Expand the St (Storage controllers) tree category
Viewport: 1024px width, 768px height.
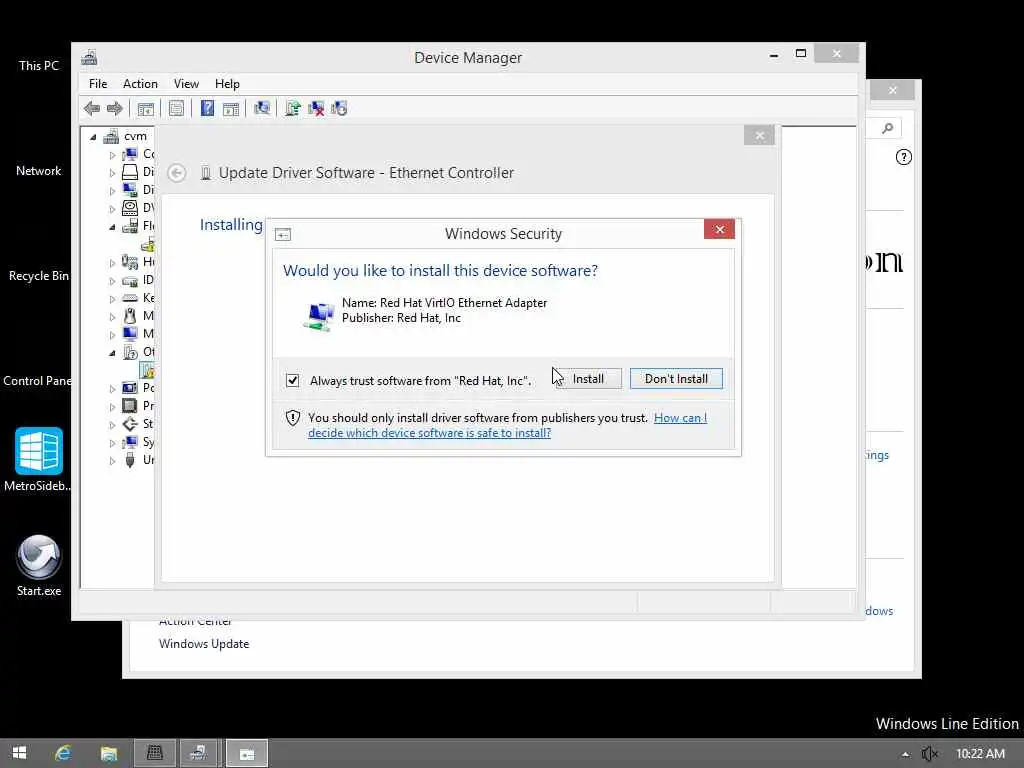point(112,424)
